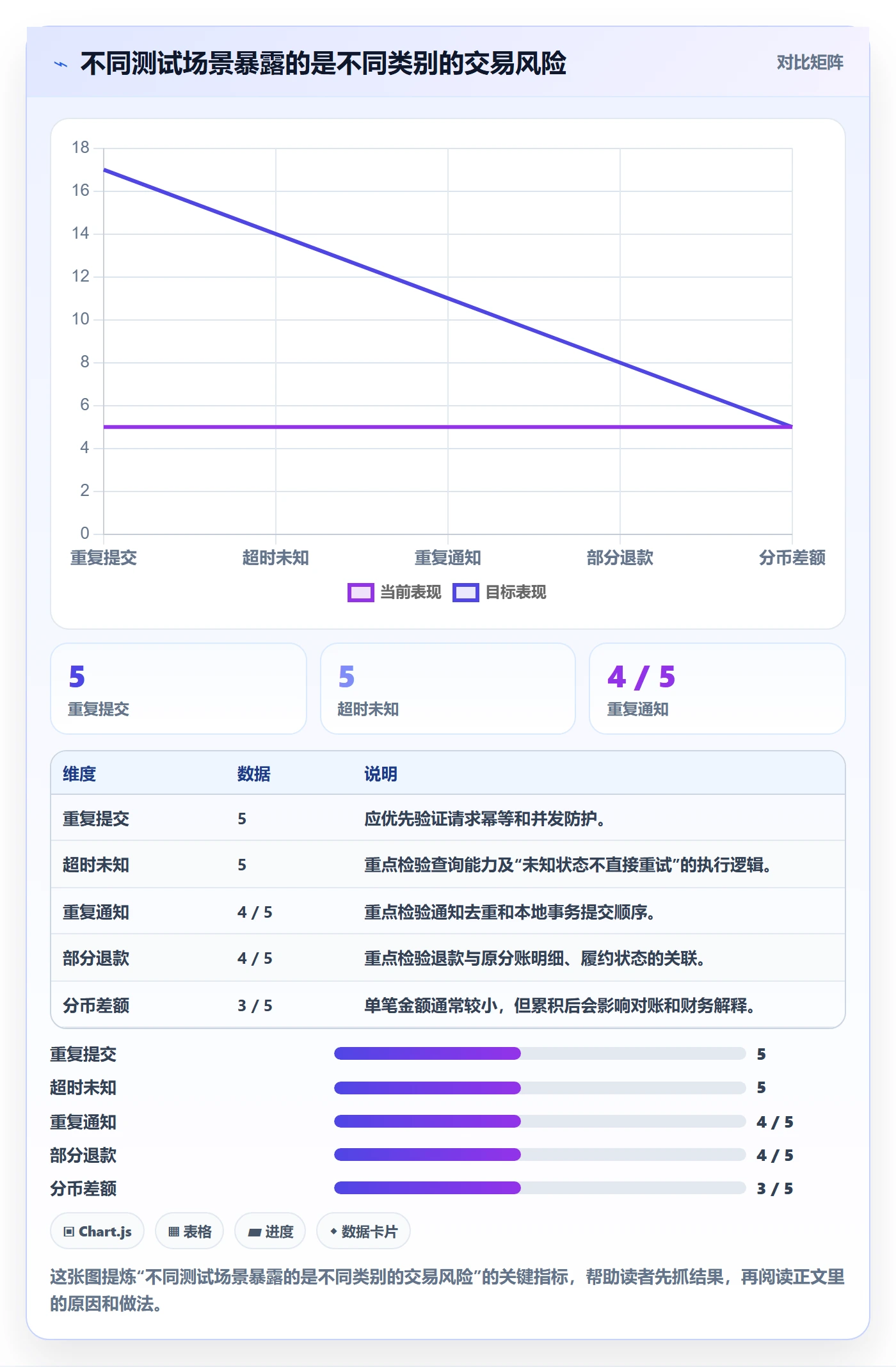Click the 数据 column header
Image resolution: width=896 pixels, height=1367 pixels.
[x=254, y=774]
